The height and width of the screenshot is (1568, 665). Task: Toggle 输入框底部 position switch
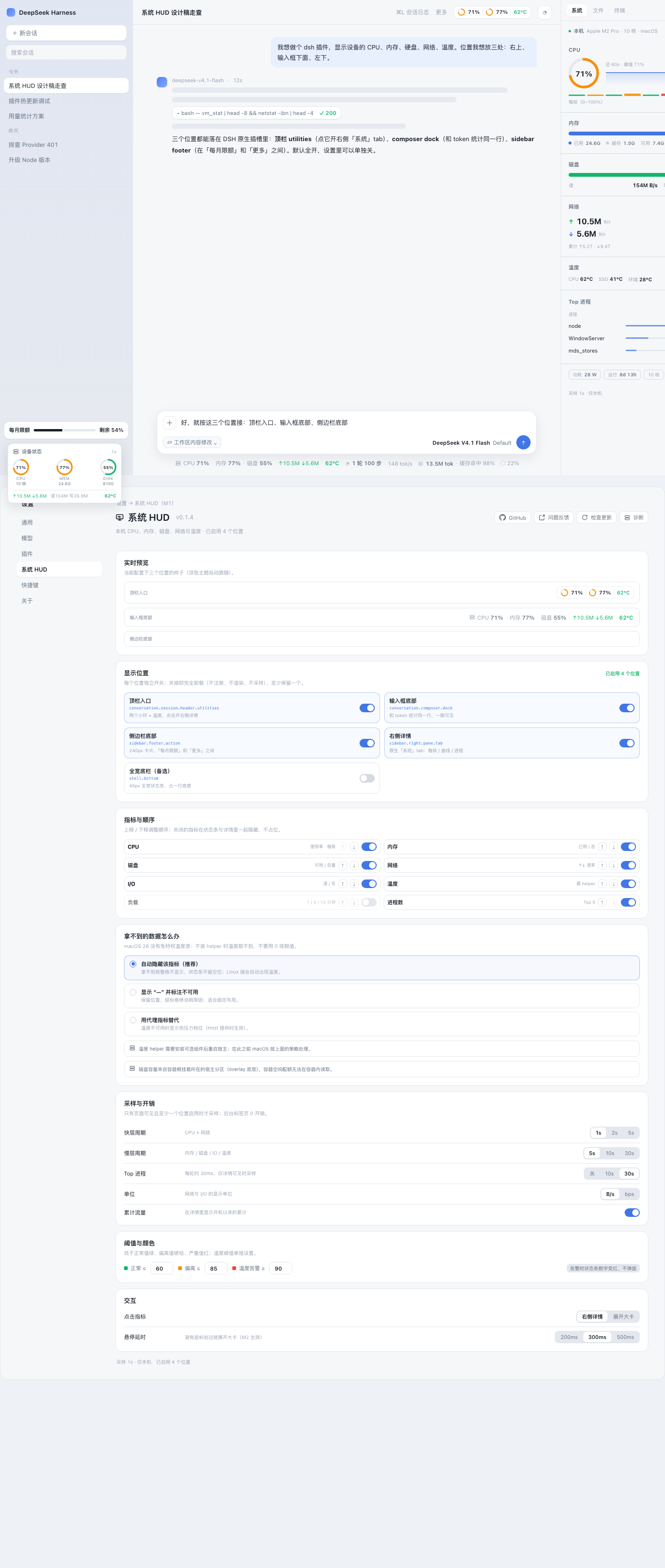tap(627, 708)
